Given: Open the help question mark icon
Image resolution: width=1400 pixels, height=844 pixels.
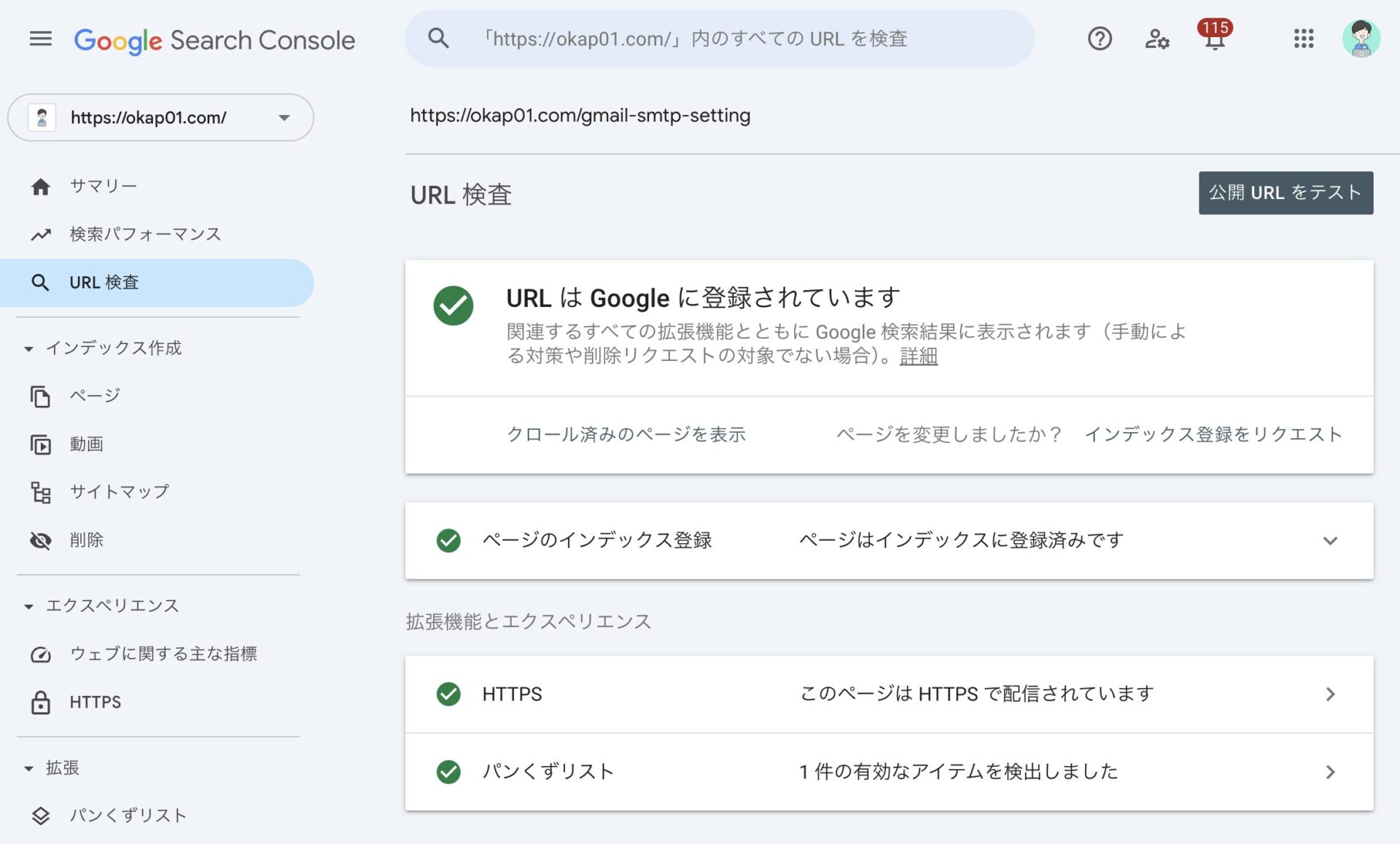Looking at the screenshot, I should 1100,39.
